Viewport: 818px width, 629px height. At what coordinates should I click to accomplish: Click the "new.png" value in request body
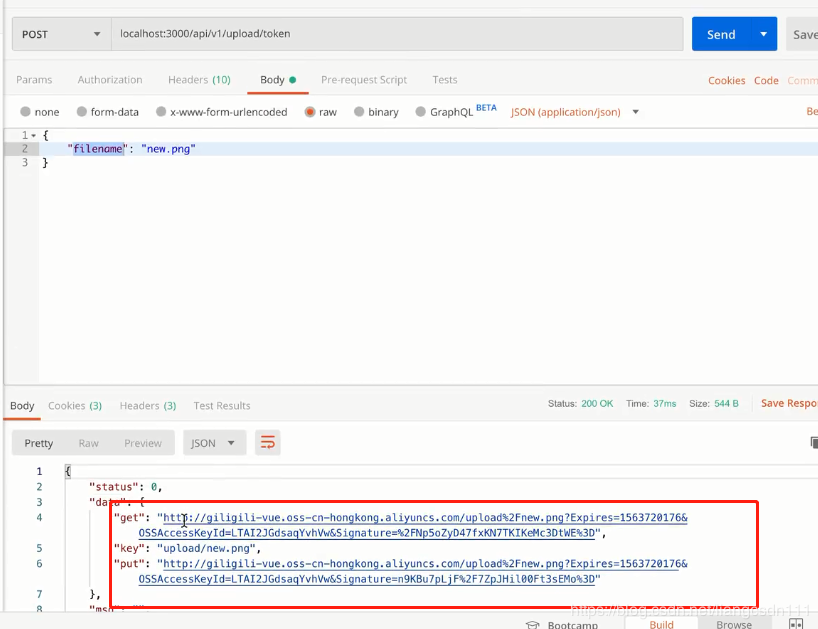(x=168, y=149)
